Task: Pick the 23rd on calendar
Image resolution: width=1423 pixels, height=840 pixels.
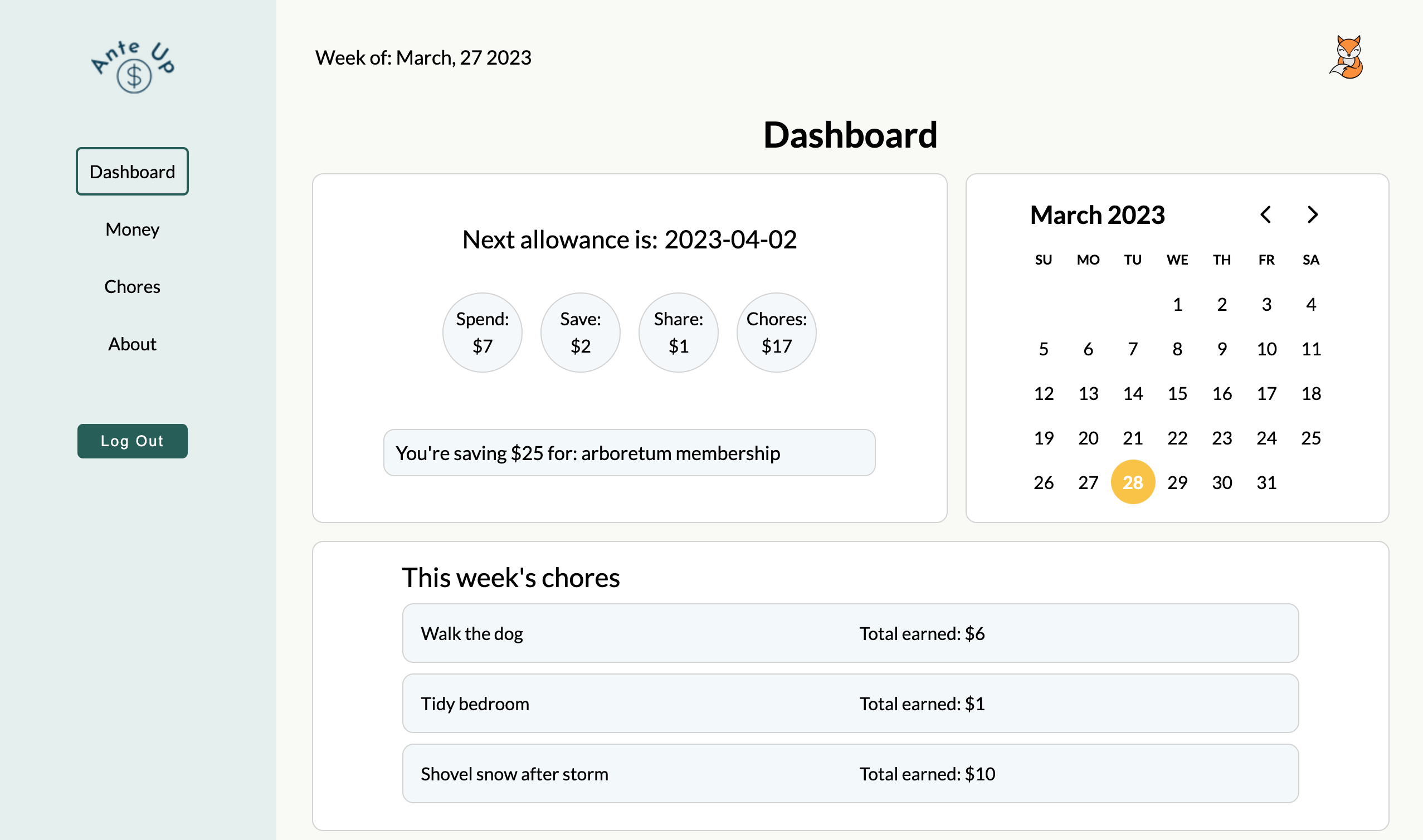Action: click(1222, 438)
